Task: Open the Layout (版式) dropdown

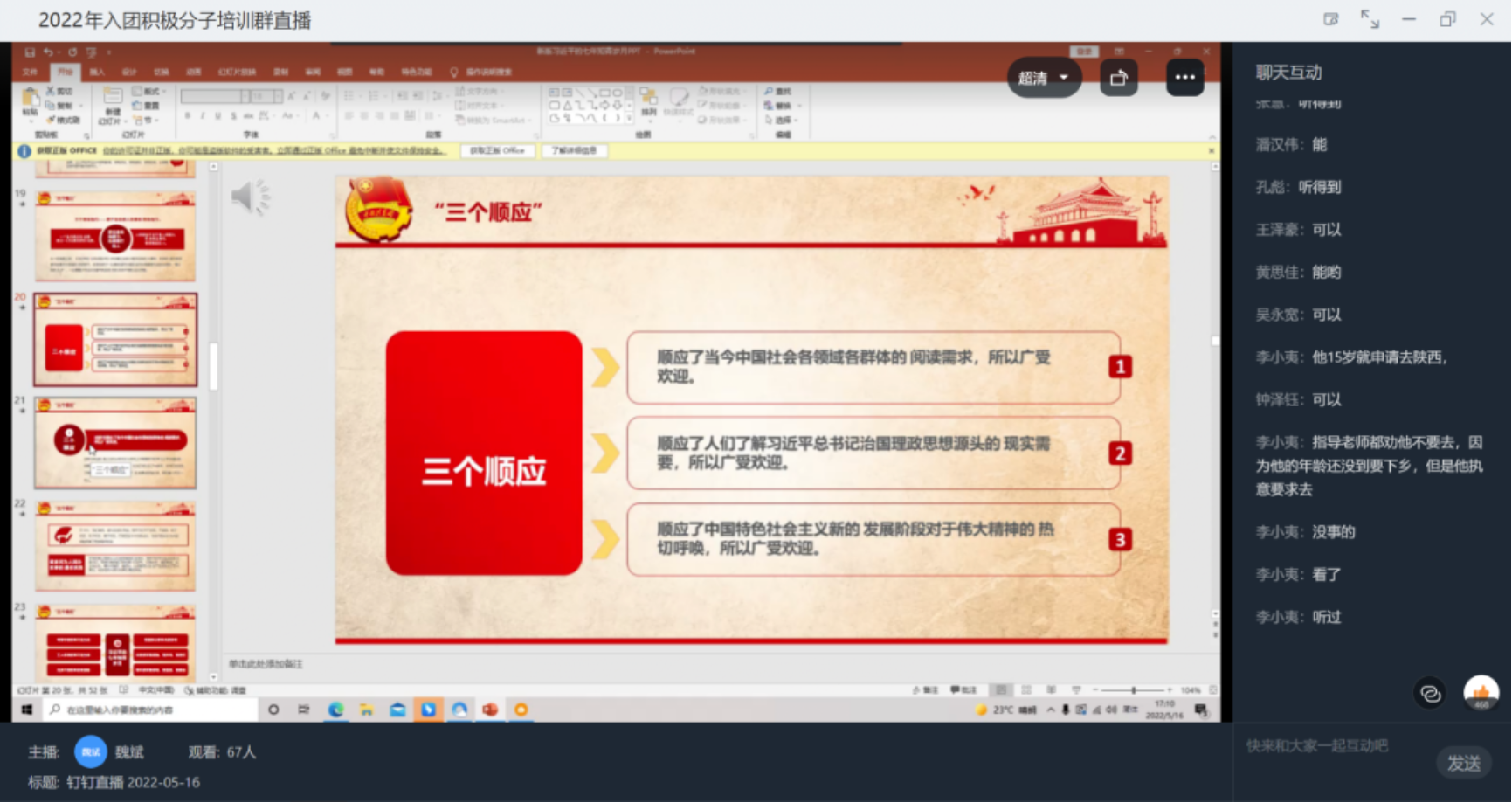Action: (149, 91)
